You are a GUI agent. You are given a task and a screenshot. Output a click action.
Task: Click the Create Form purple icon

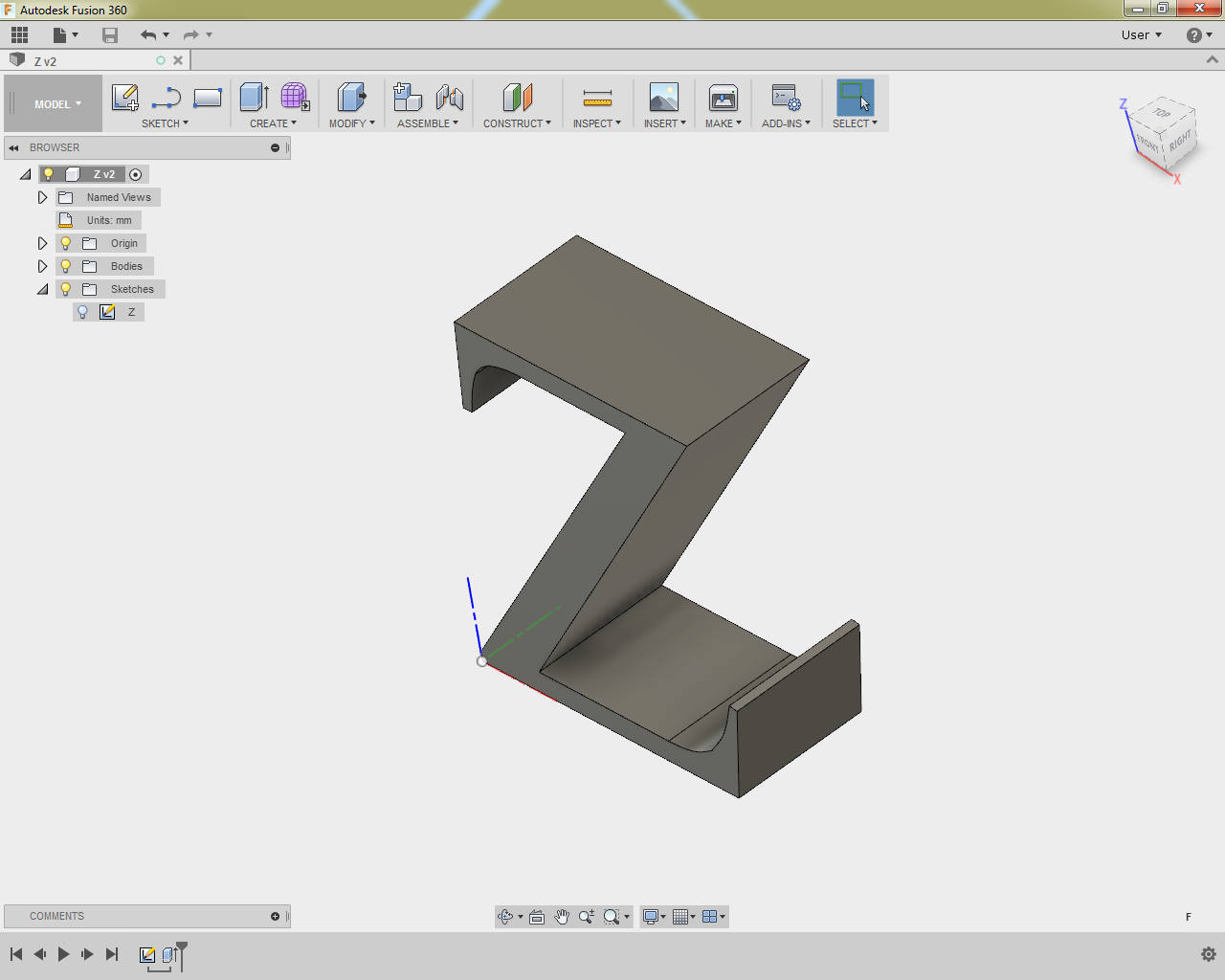[x=294, y=98]
